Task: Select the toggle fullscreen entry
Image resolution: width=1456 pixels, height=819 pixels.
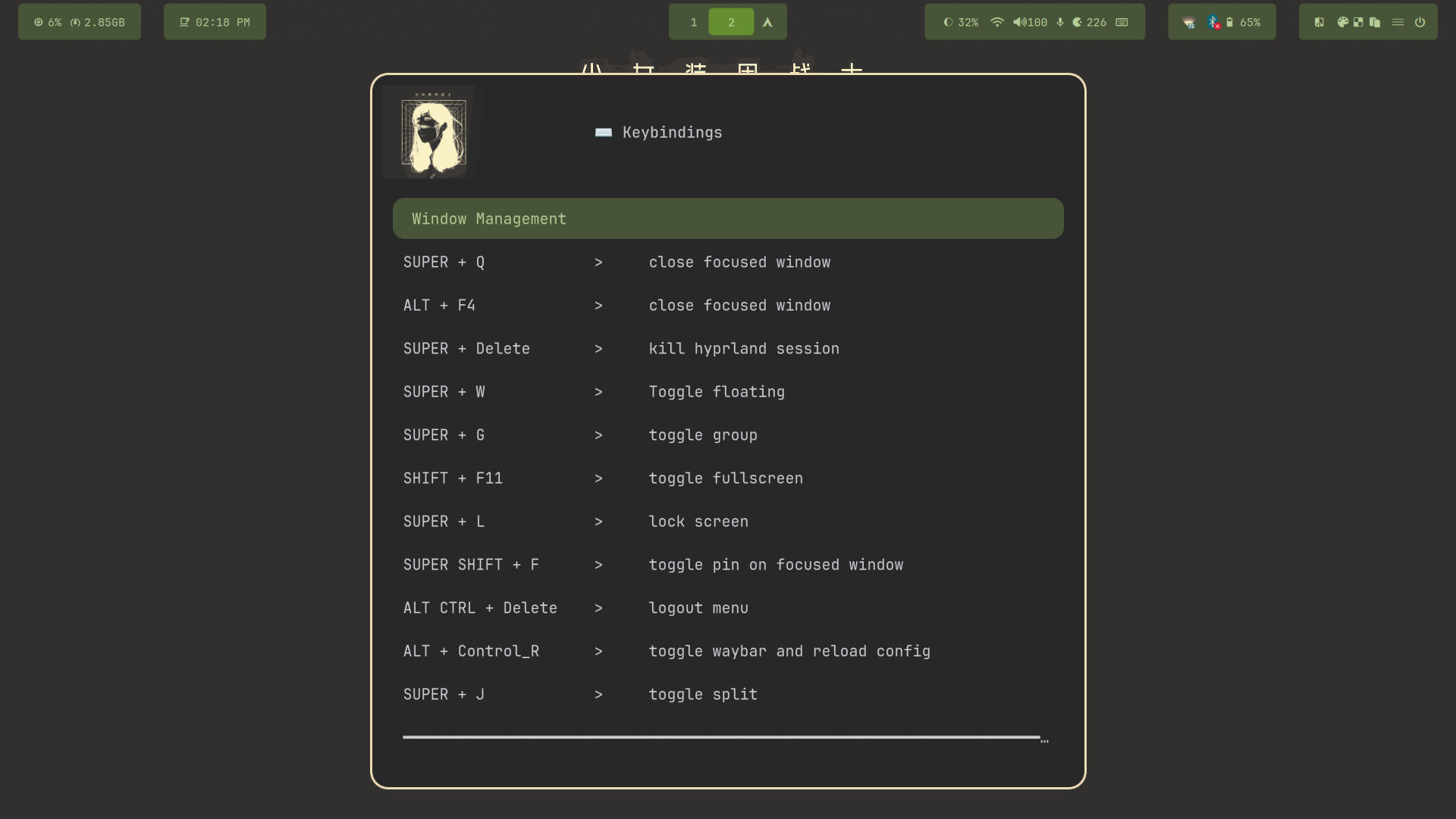Action: (728, 478)
